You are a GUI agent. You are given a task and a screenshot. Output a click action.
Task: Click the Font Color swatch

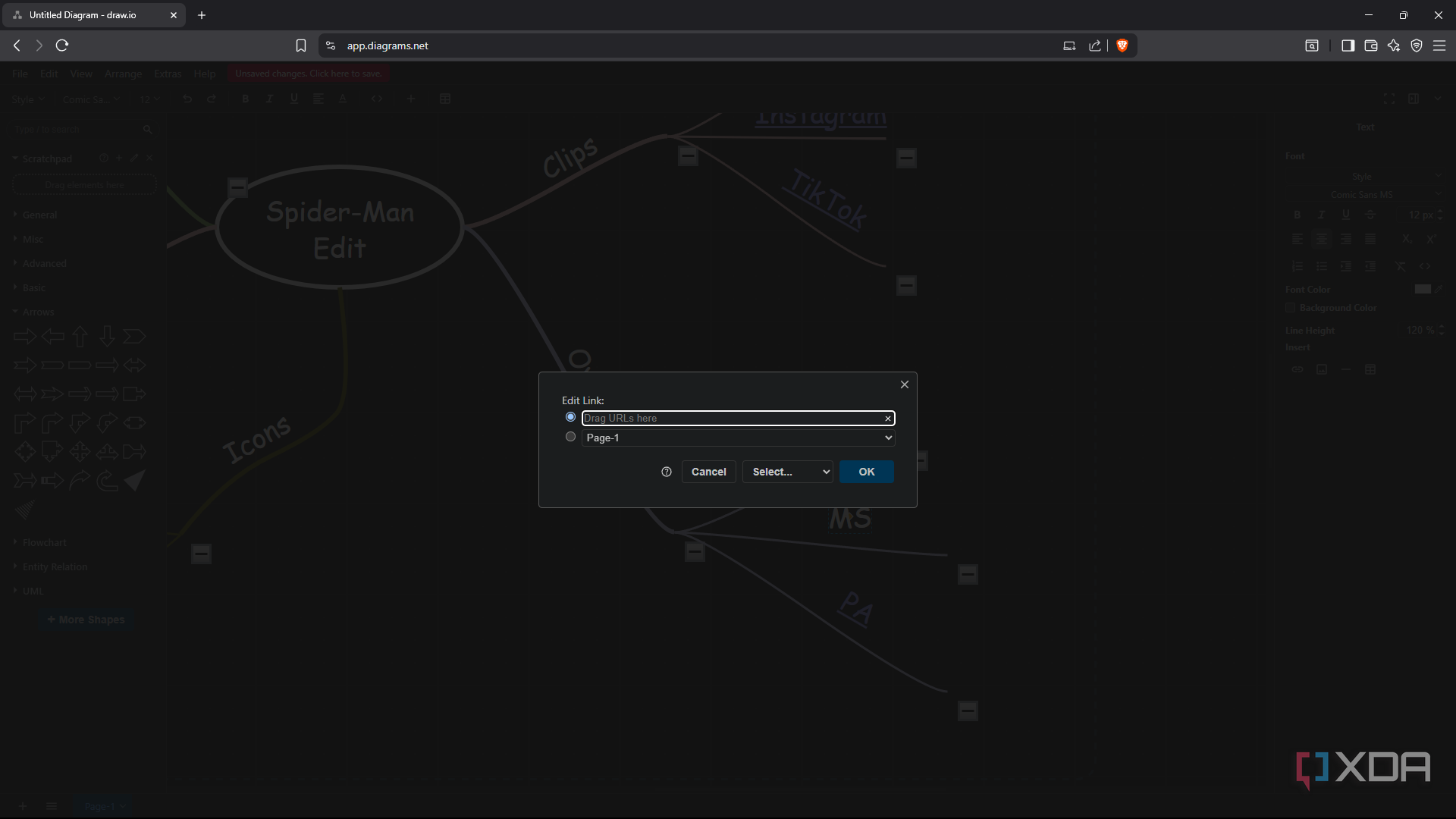point(1423,289)
